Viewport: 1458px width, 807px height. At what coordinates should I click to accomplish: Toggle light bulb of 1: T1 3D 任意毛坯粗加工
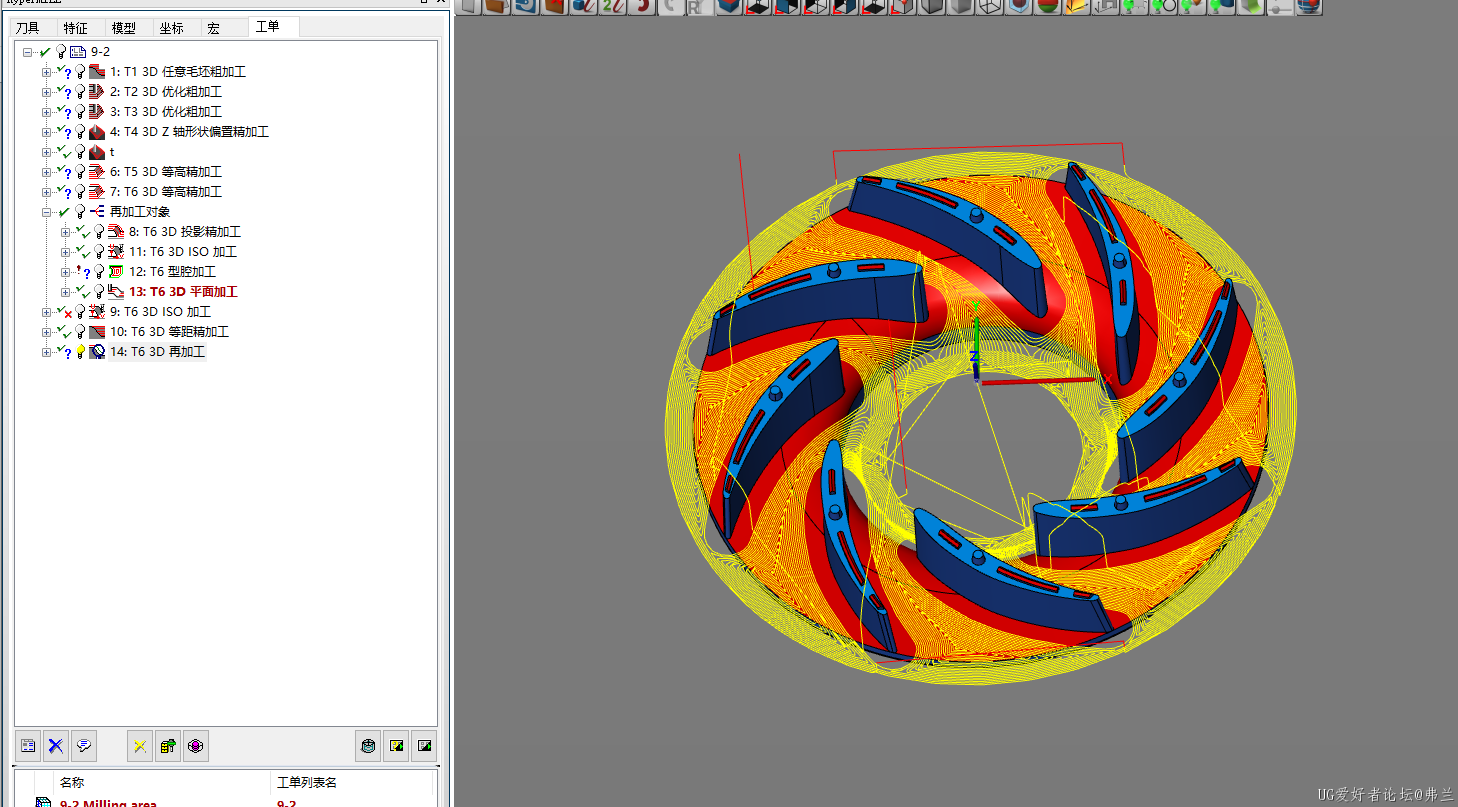[80, 72]
